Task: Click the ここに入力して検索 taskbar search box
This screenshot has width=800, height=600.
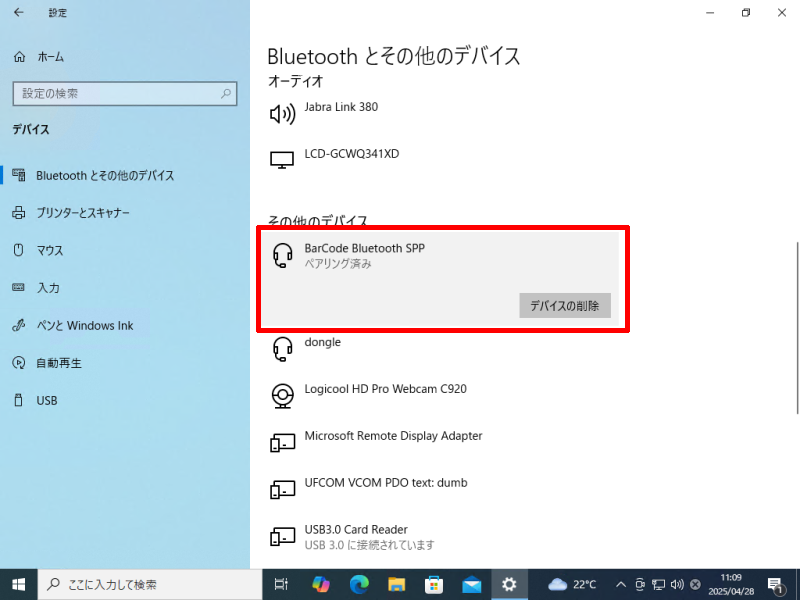Action: pyautogui.click(x=149, y=585)
